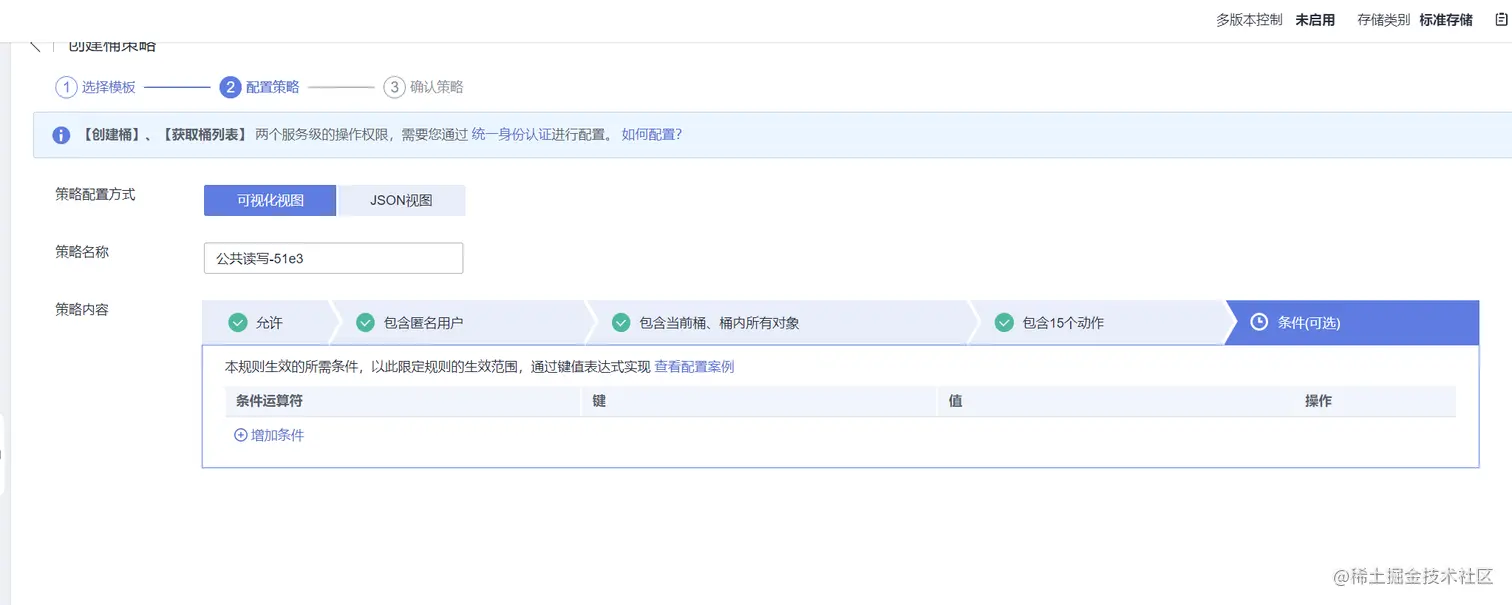The width and height of the screenshot is (1512, 605).
Task: Click the 策略配置方式 label
Action: (x=95, y=194)
